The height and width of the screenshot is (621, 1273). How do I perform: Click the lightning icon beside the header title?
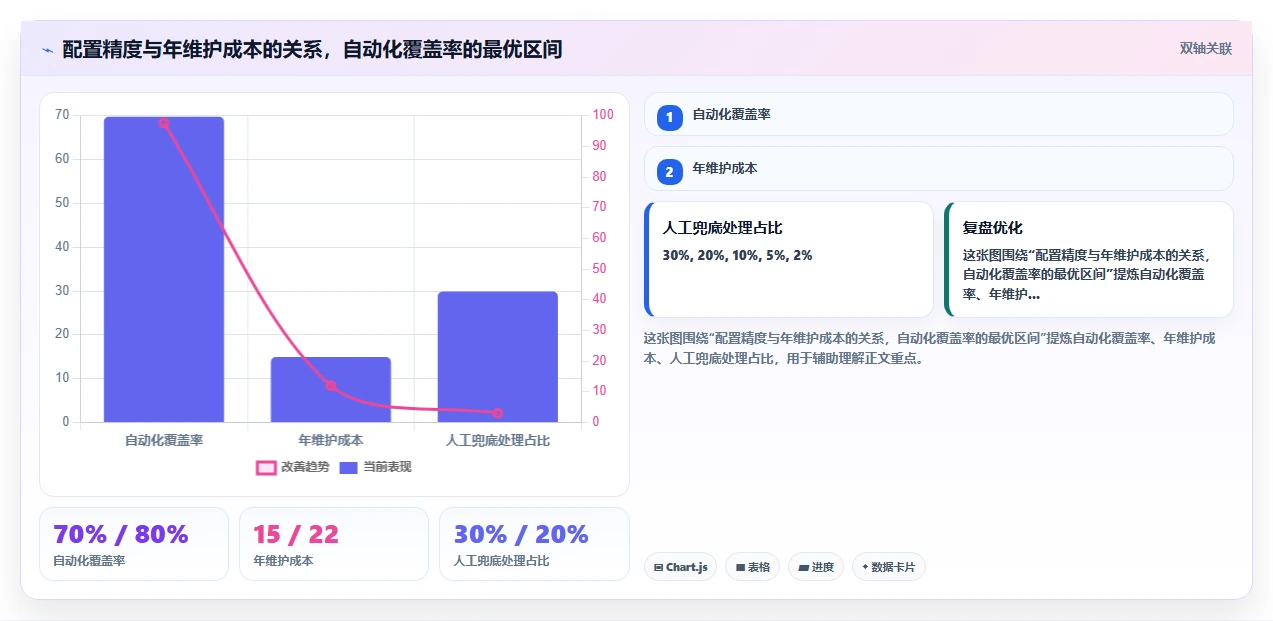point(47,50)
